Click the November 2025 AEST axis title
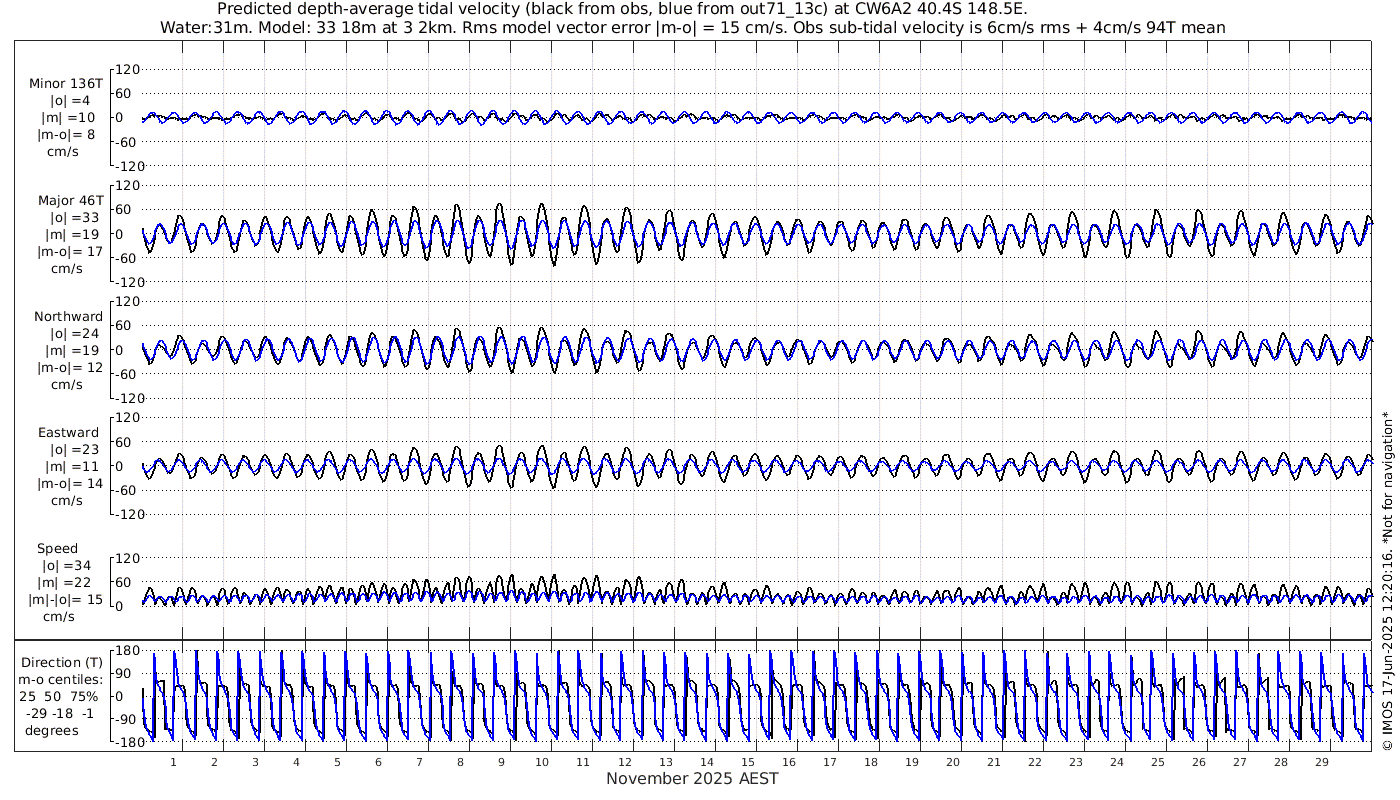 click(x=692, y=779)
